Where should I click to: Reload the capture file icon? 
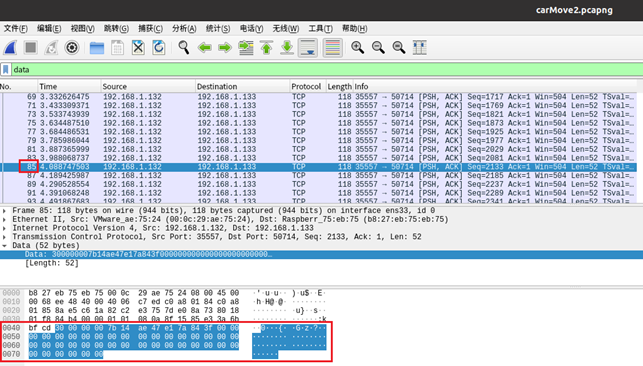[159, 48]
